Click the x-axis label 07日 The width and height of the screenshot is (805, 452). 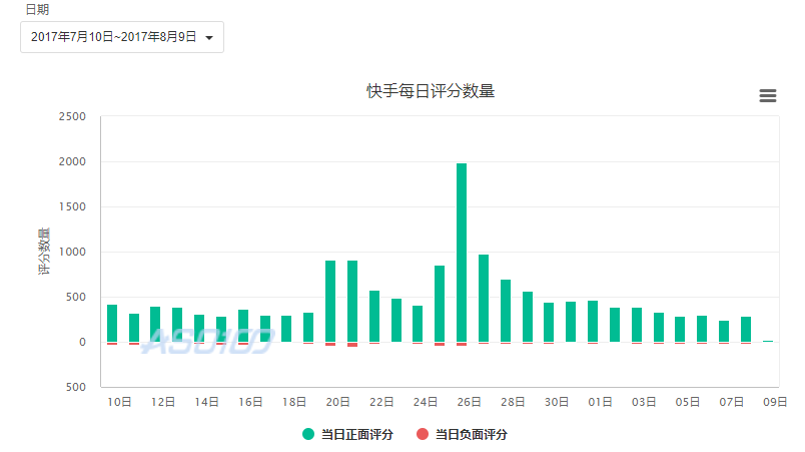click(x=732, y=402)
